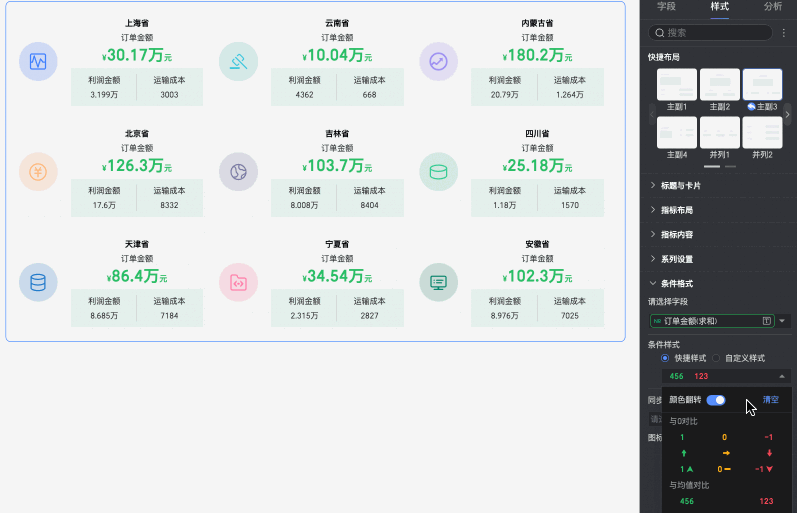Image resolution: width=797 pixels, height=513 pixels.
Task: Open the field dropdown arrow beside 订单金额(求和)
Action: pyautogui.click(x=782, y=321)
